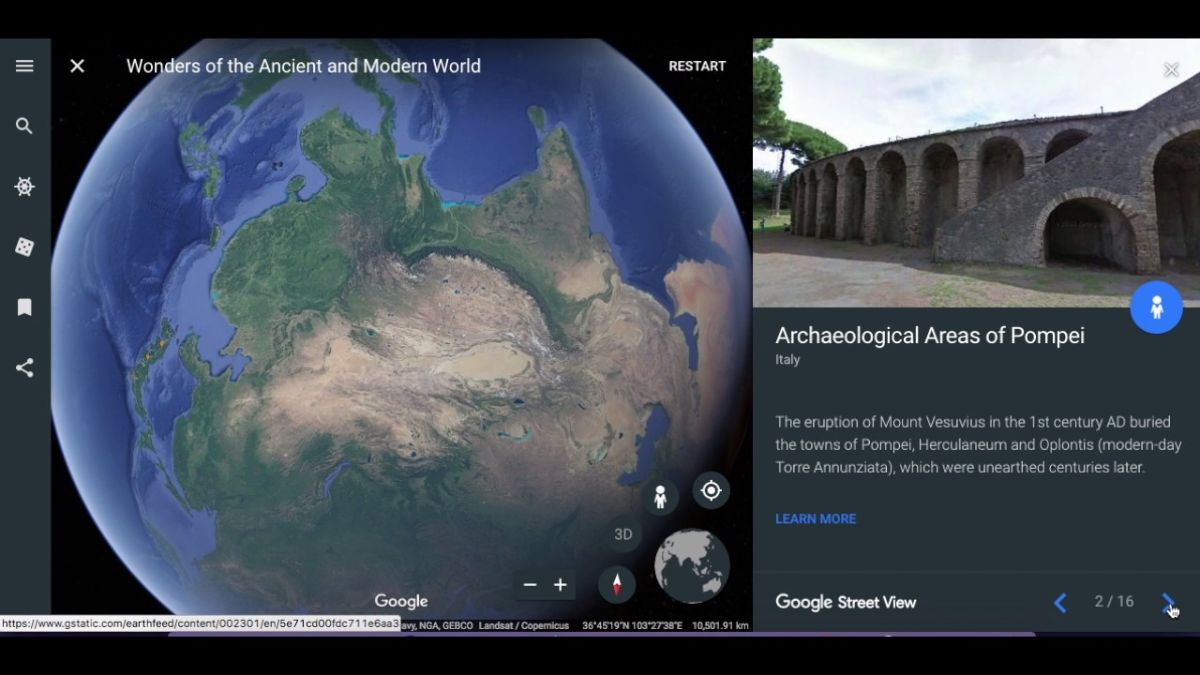Zoom in with the plus button
The image size is (1200, 675).
561,585
